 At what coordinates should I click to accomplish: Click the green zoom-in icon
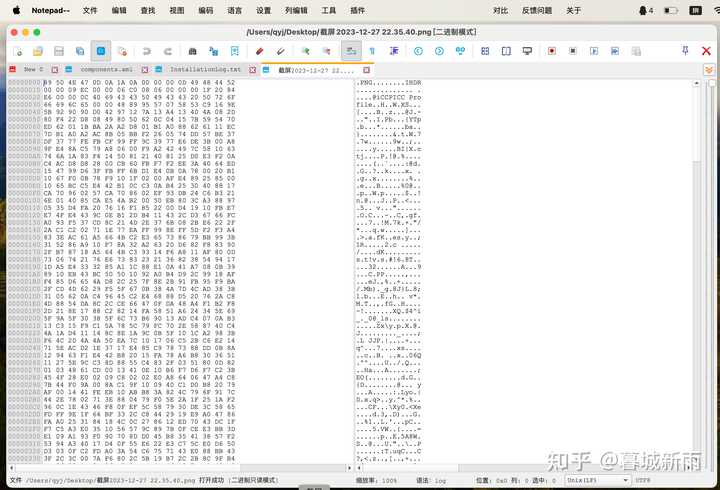(x=305, y=51)
